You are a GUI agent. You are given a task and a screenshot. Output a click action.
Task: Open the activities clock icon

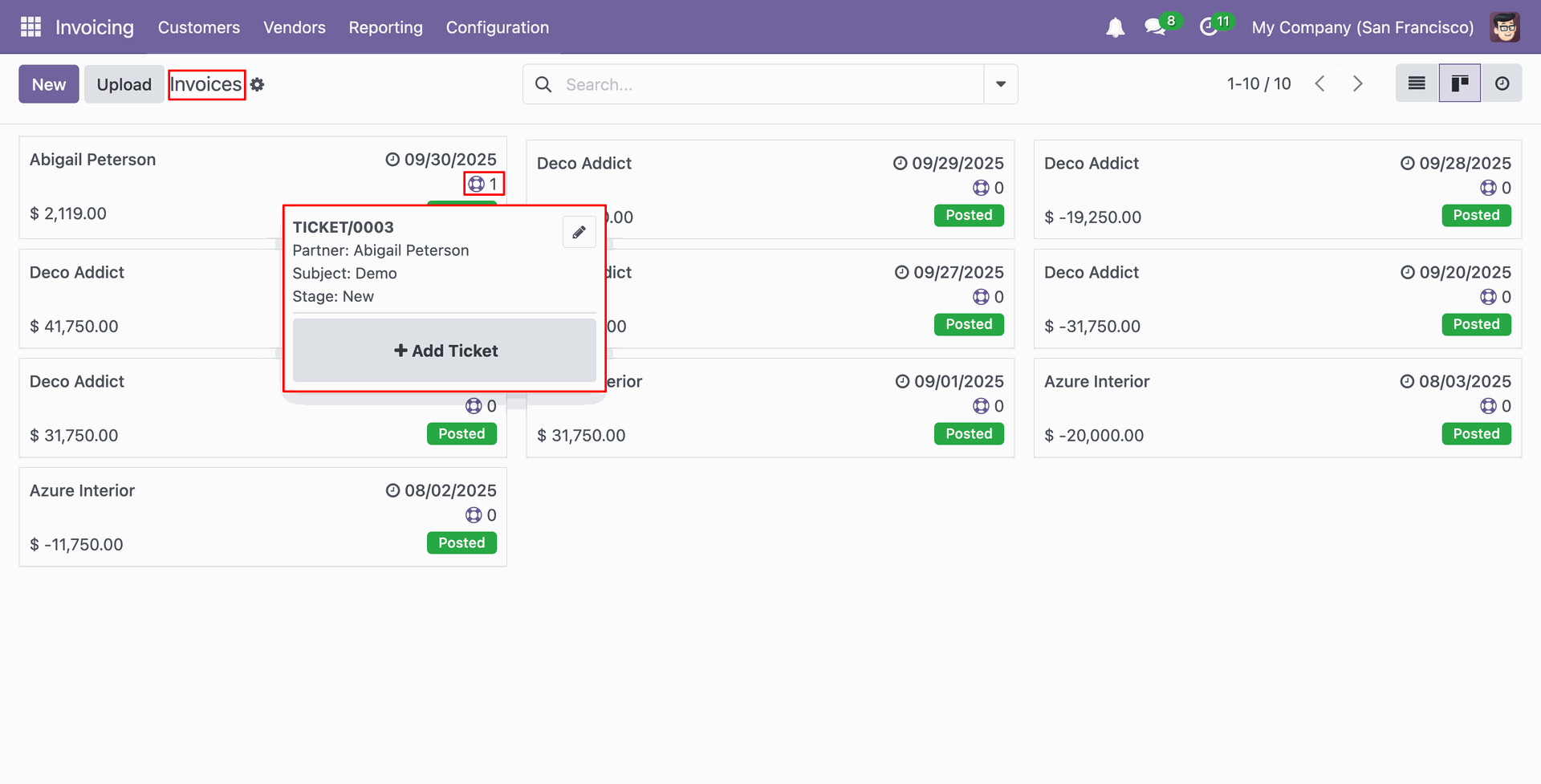1208,27
